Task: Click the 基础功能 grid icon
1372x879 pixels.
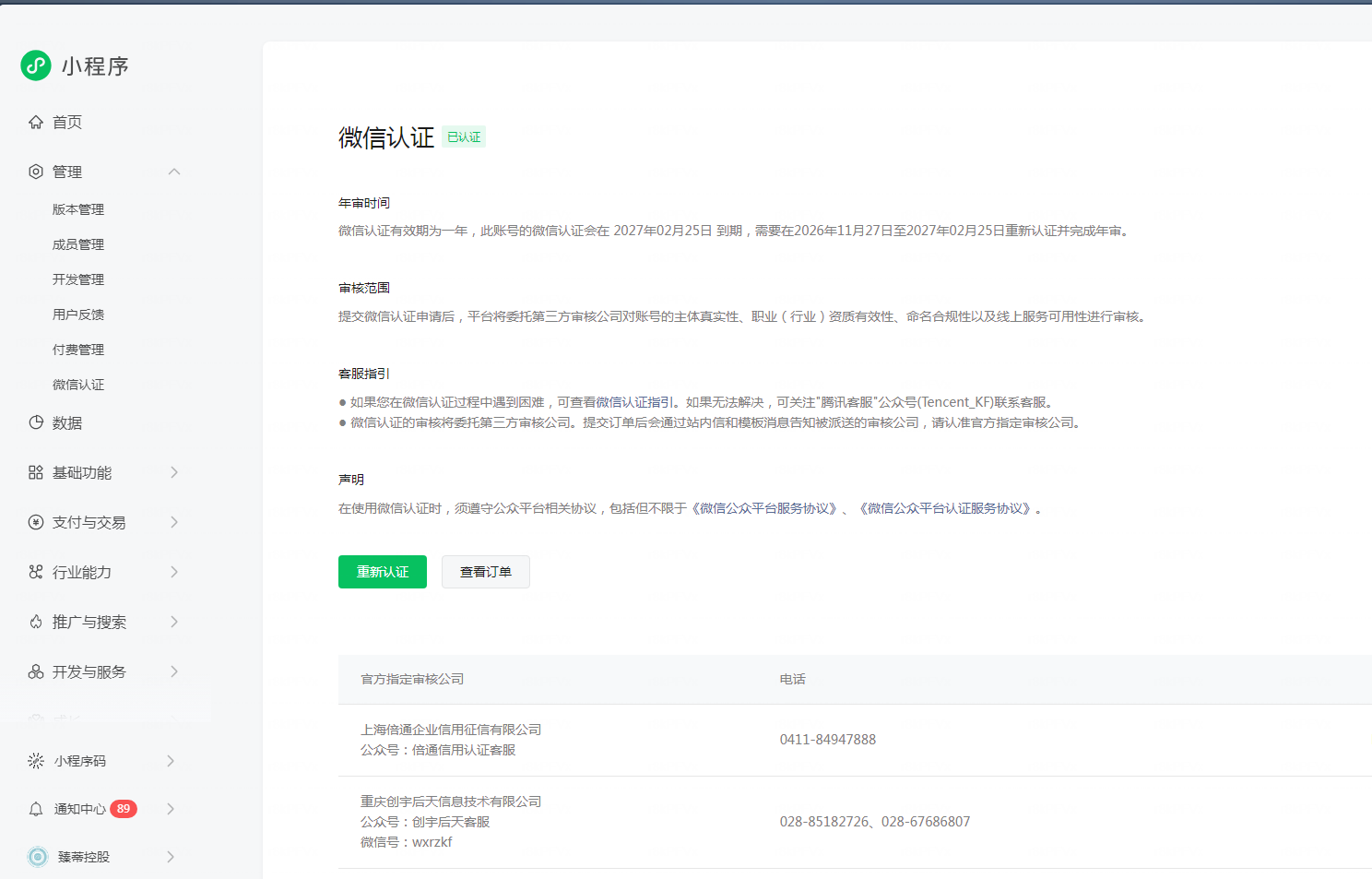Action: (x=36, y=472)
